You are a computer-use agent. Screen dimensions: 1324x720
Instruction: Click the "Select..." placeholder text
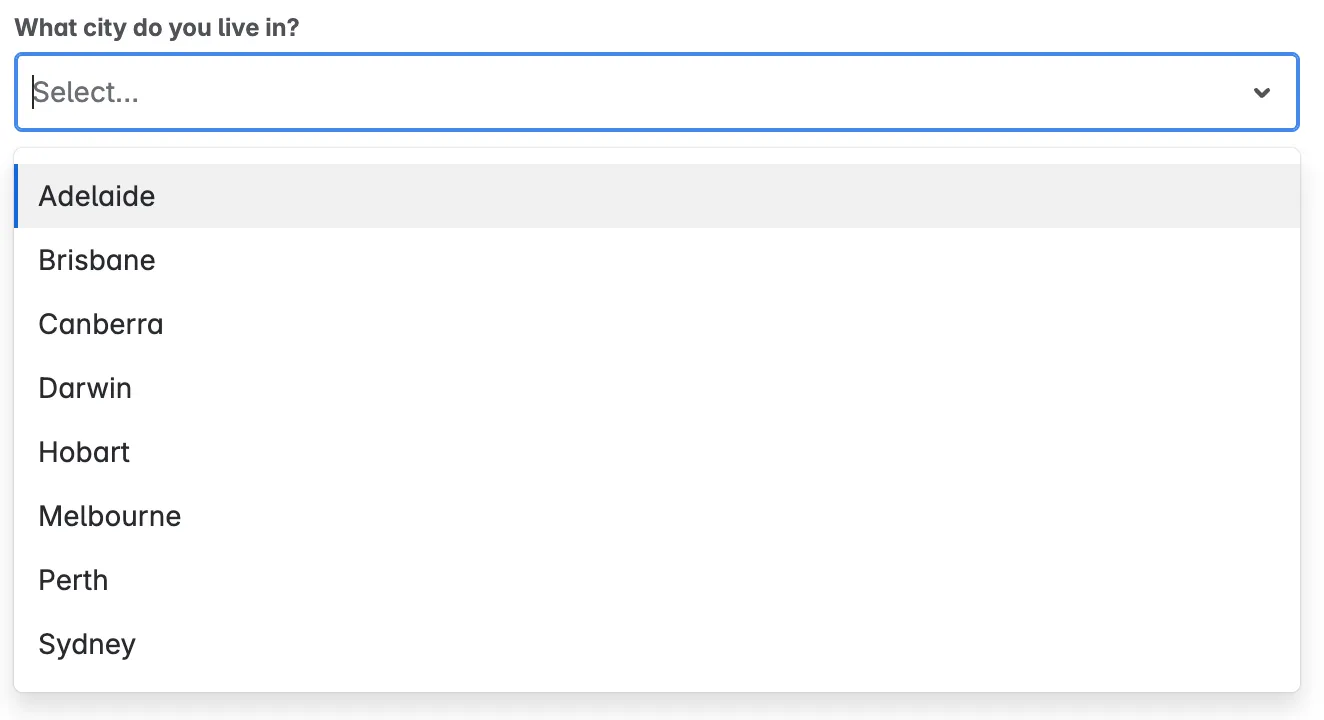(87, 93)
